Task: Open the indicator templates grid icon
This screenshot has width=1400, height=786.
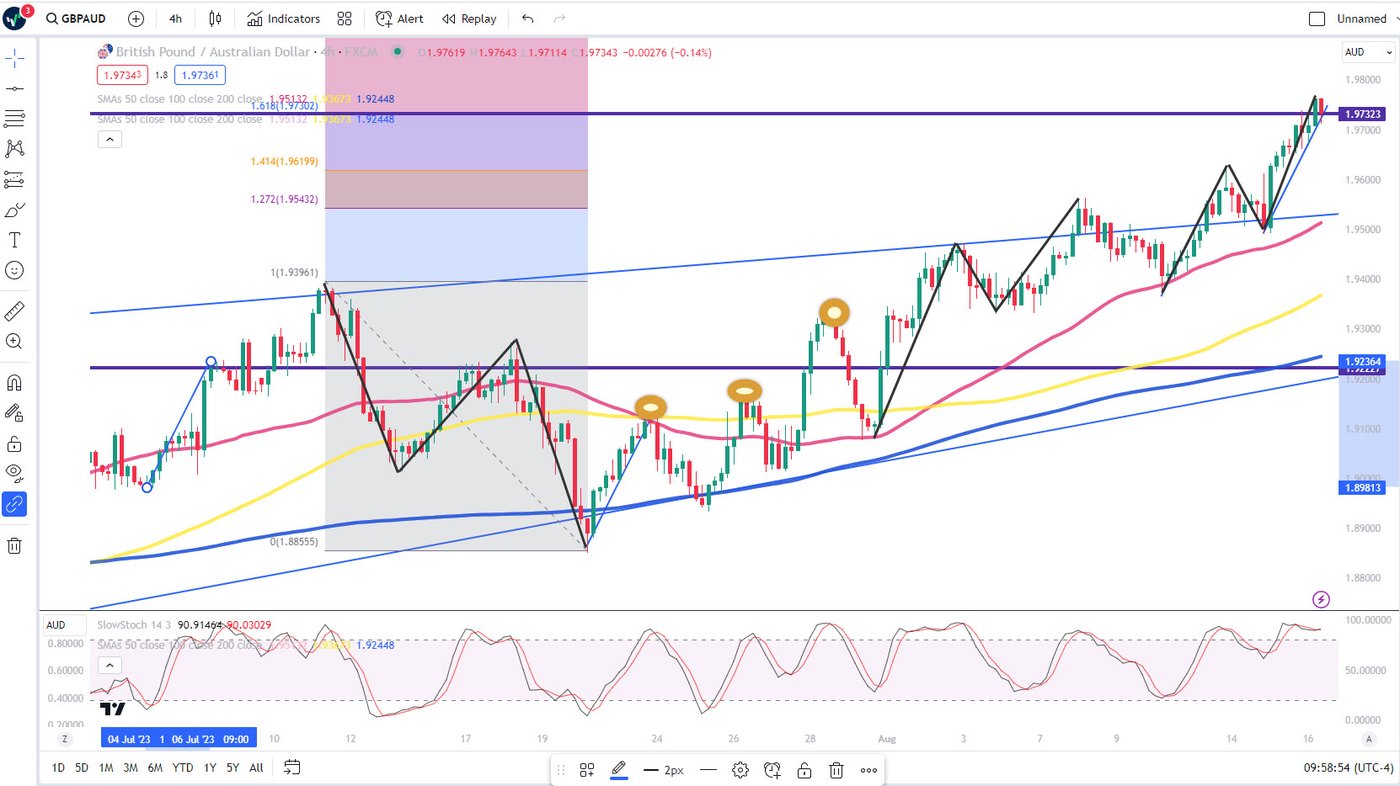Action: (345, 19)
